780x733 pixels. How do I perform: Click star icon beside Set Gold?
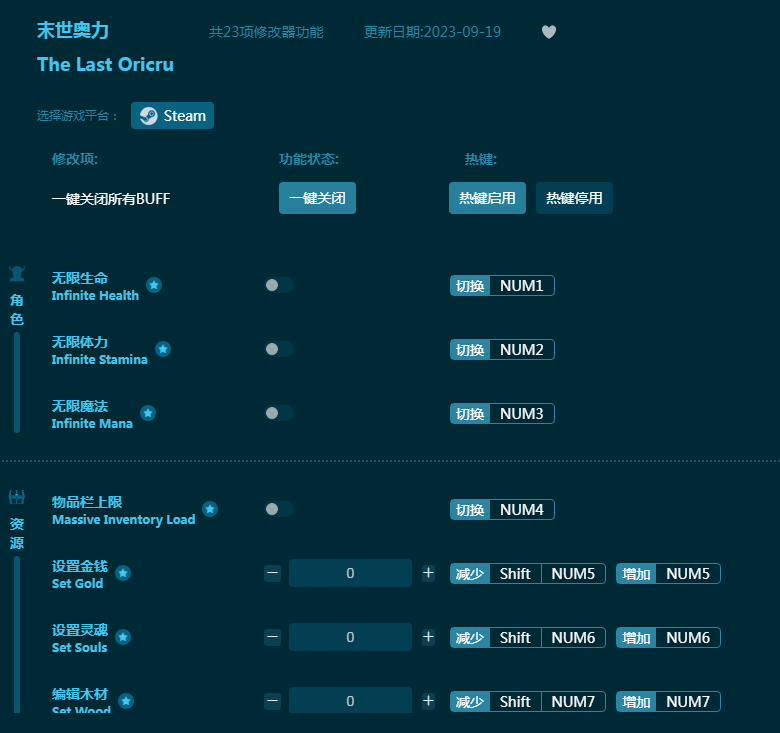(x=123, y=573)
